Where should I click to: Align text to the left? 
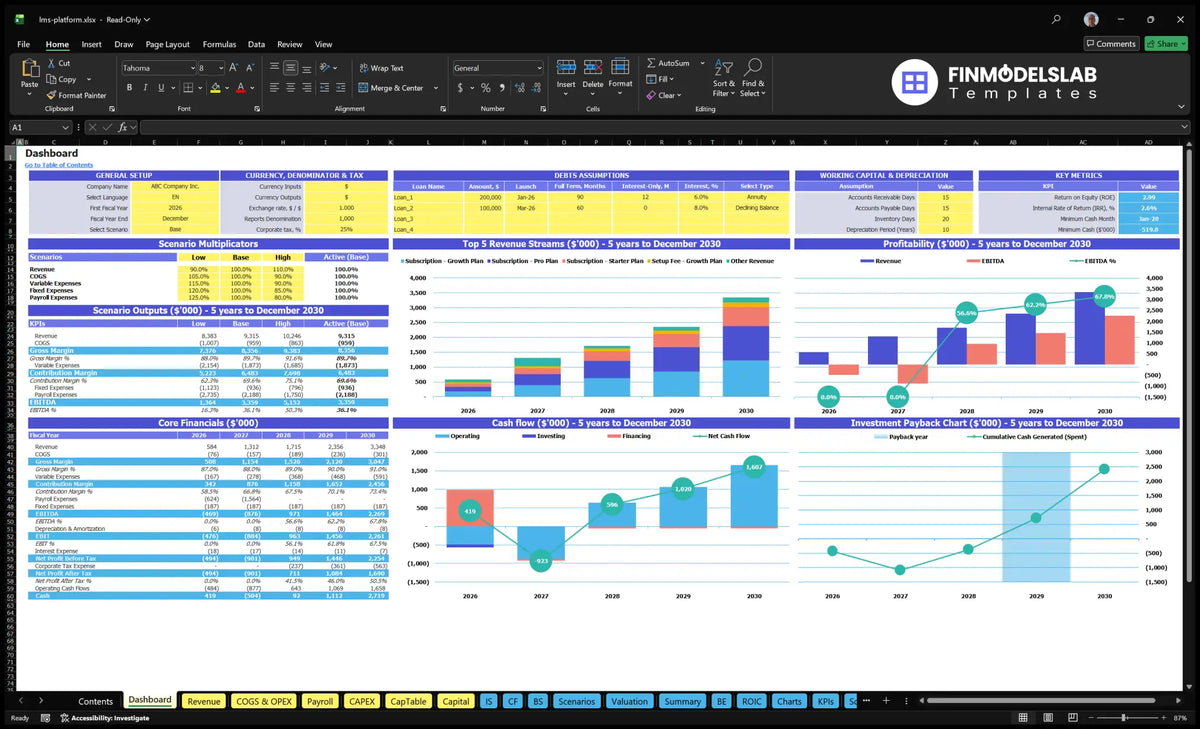pyautogui.click(x=274, y=88)
